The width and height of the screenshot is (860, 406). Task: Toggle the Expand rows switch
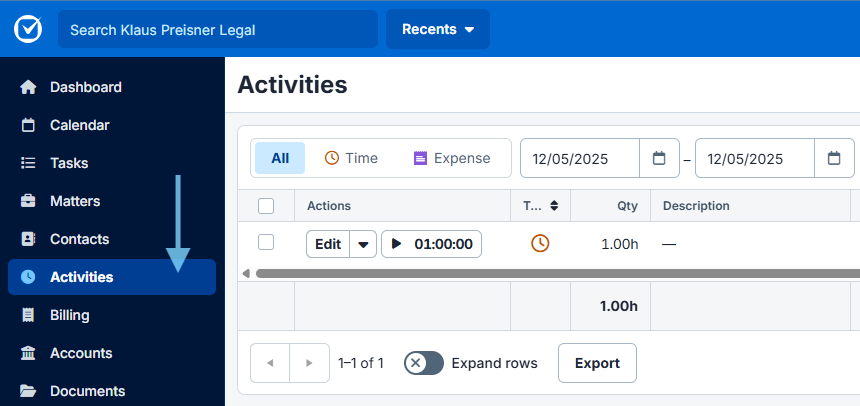click(424, 363)
